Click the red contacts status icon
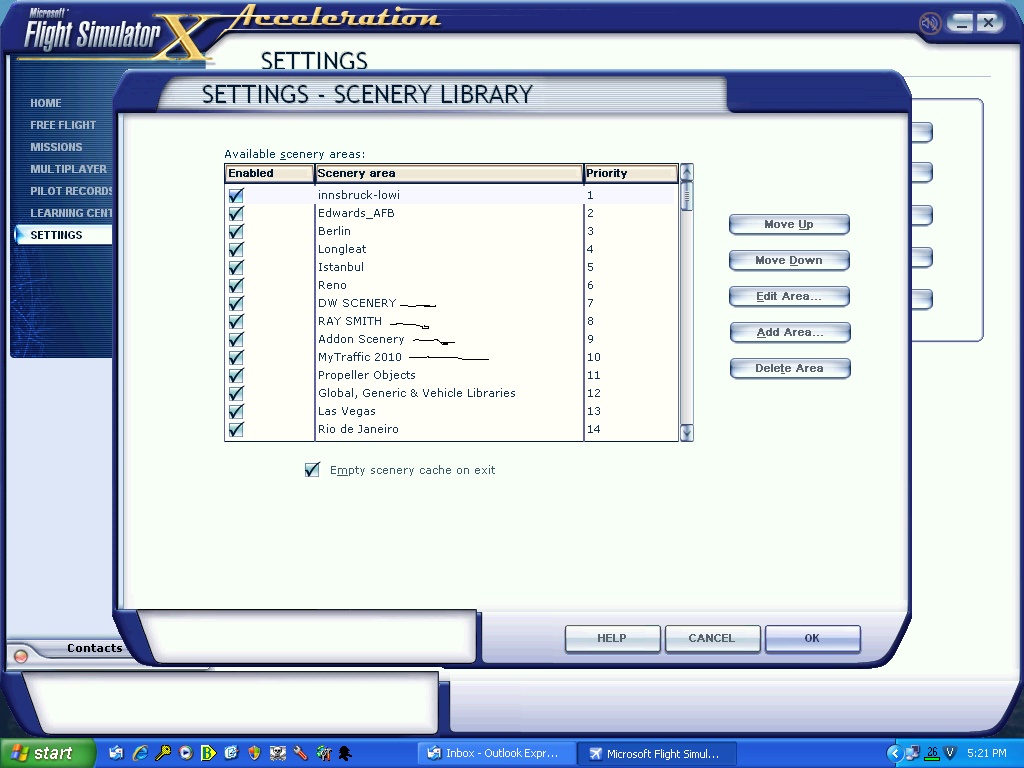The height and width of the screenshot is (768, 1024). [x=20, y=656]
